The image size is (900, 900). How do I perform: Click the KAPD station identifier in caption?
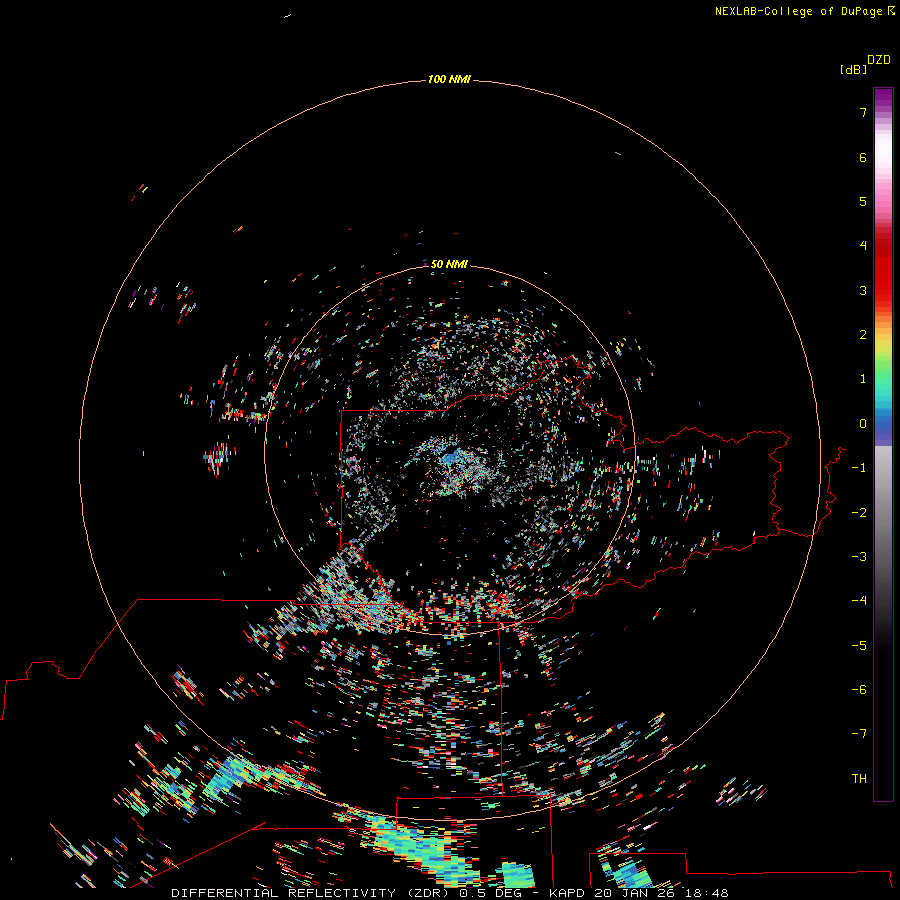pyautogui.click(x=567, y=893)
